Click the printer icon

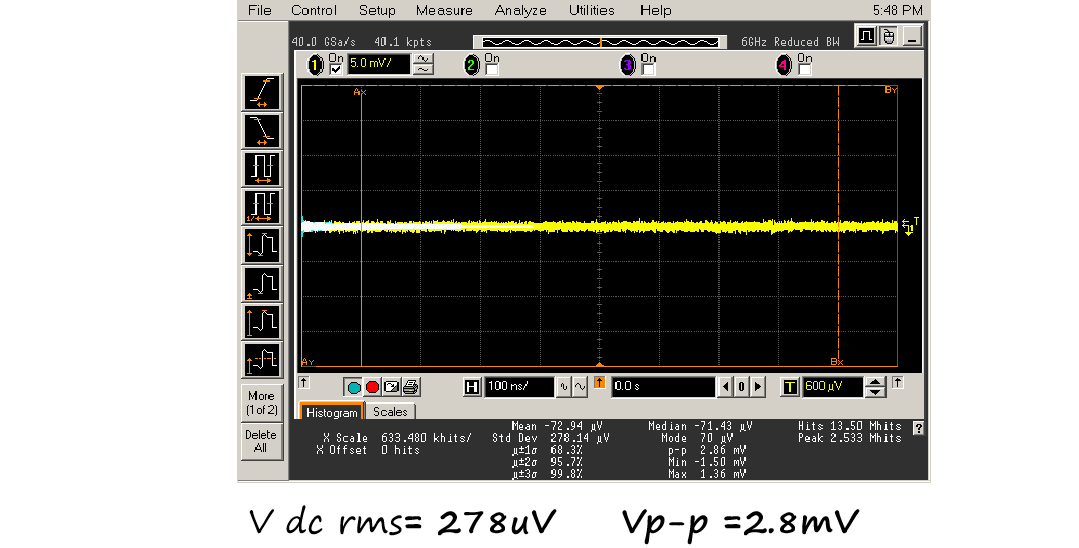(410, 387)
